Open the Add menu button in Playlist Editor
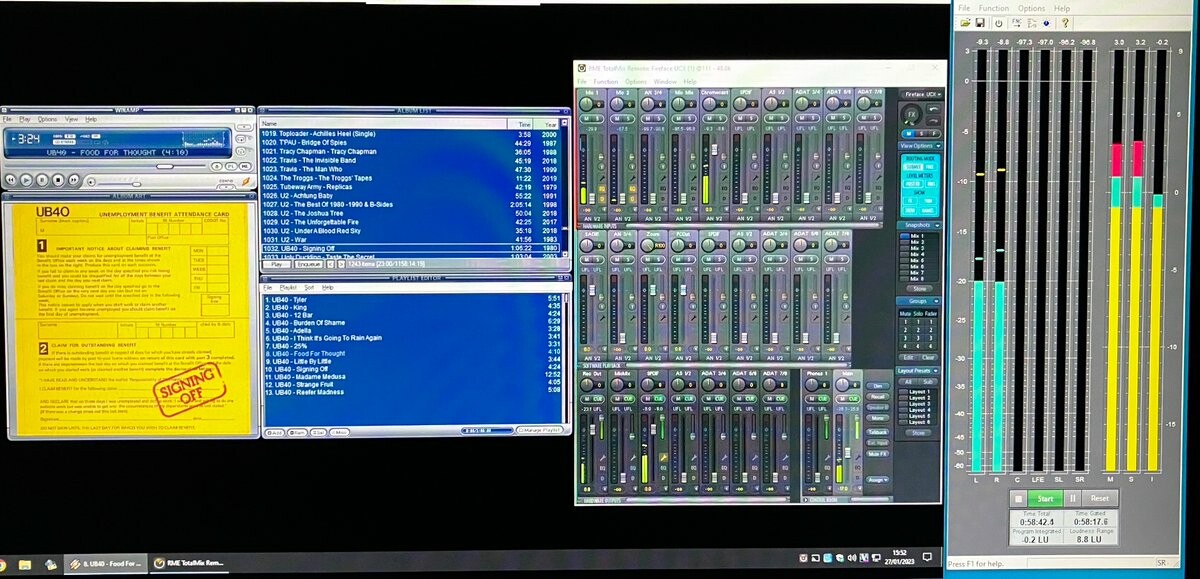The width and height of the screenshot is (1200, 579). (x=275, y=432)
